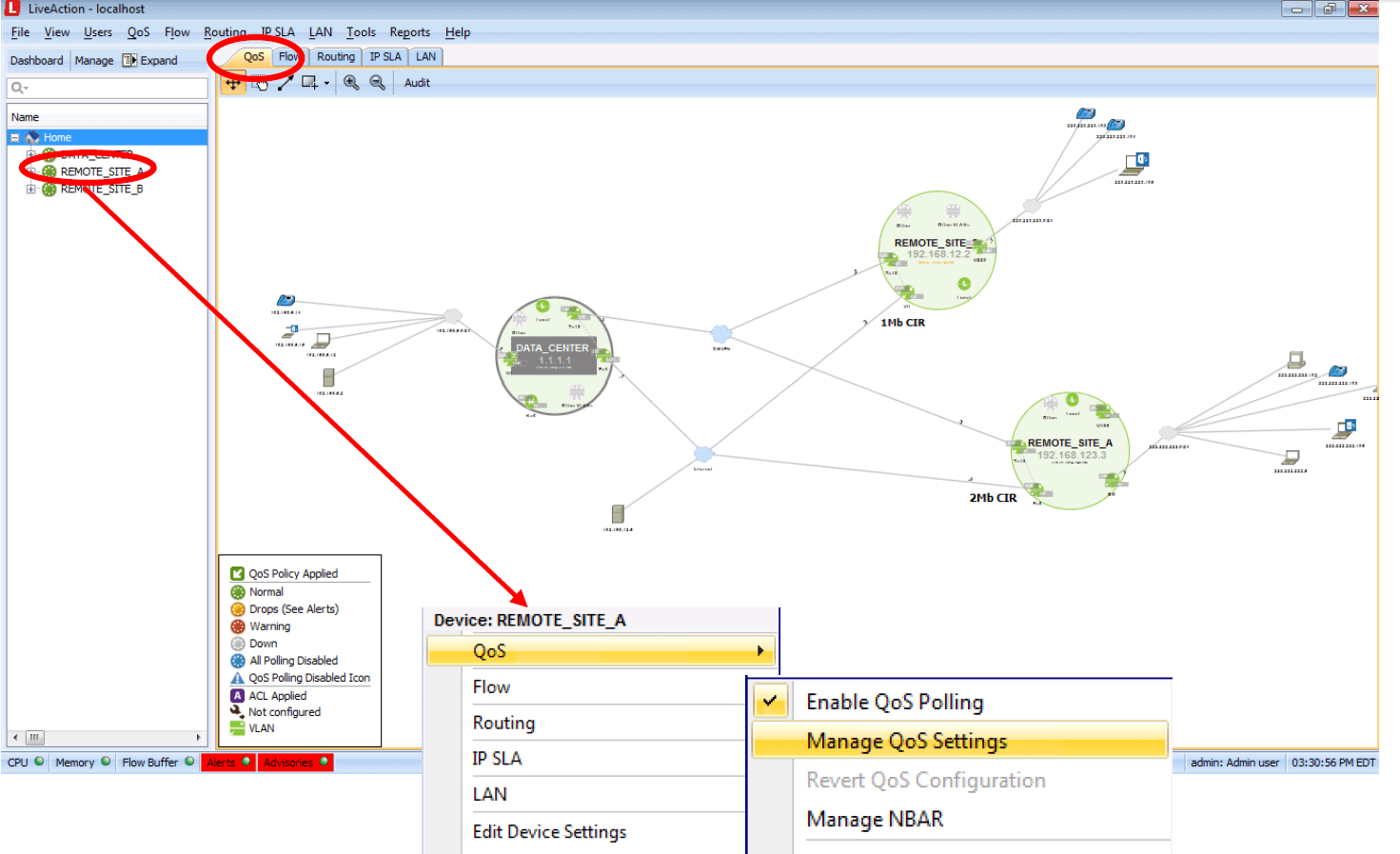
Task: Click the Outlook laptop near REMOTE_SITE_B
Action: [1135, 165]
